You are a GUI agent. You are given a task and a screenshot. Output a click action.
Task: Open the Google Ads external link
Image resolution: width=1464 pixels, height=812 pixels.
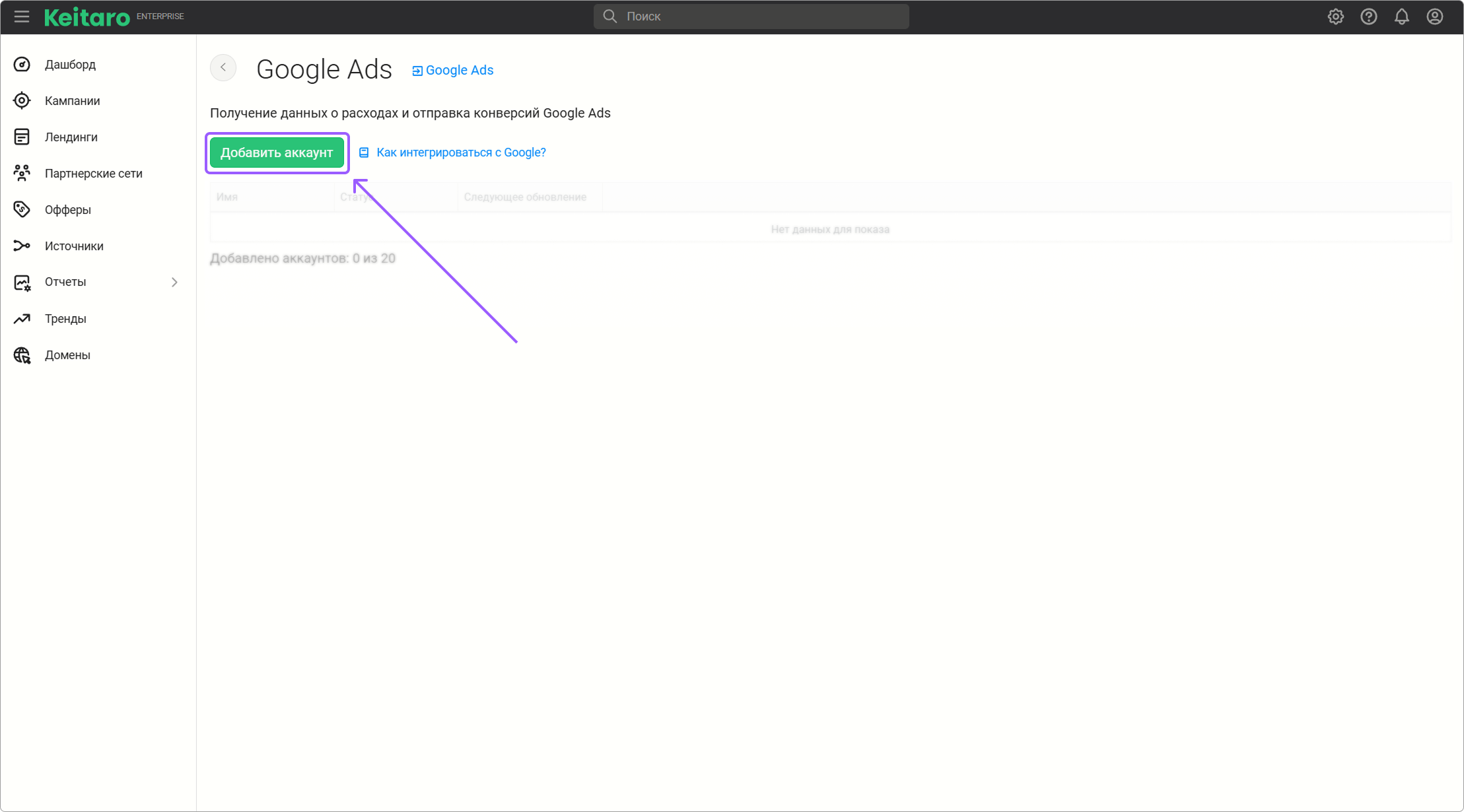(453, 71)
